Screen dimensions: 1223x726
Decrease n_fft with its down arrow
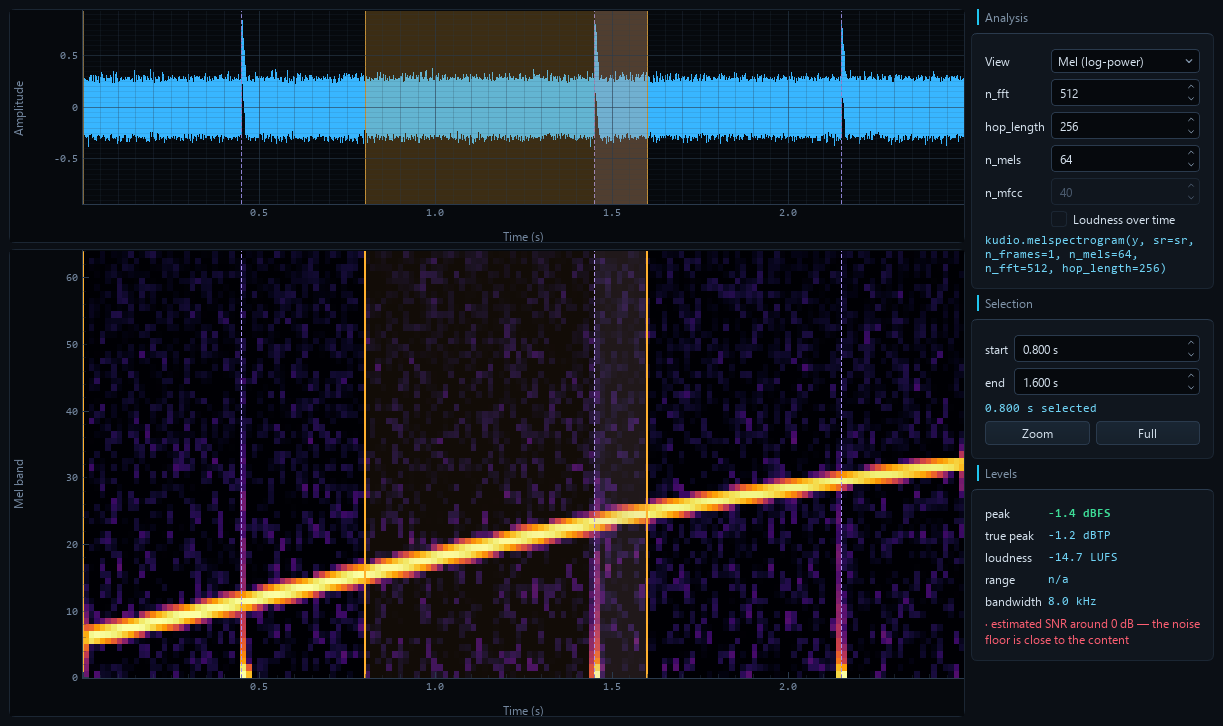pyautogui.click(x=1190, y=100)
